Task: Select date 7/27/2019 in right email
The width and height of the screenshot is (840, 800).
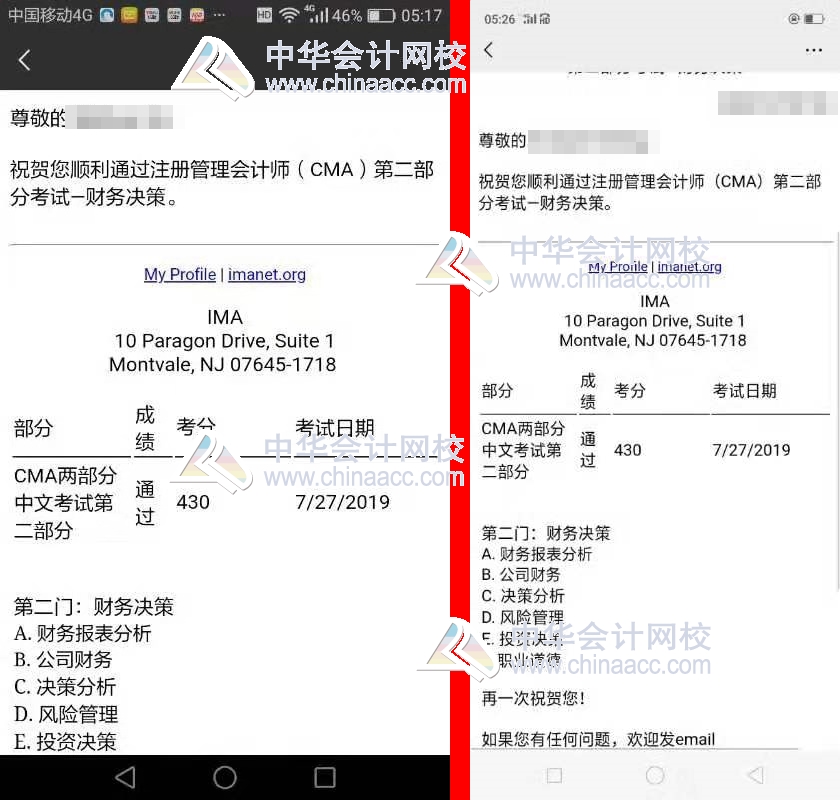Action: coord(751,450)
